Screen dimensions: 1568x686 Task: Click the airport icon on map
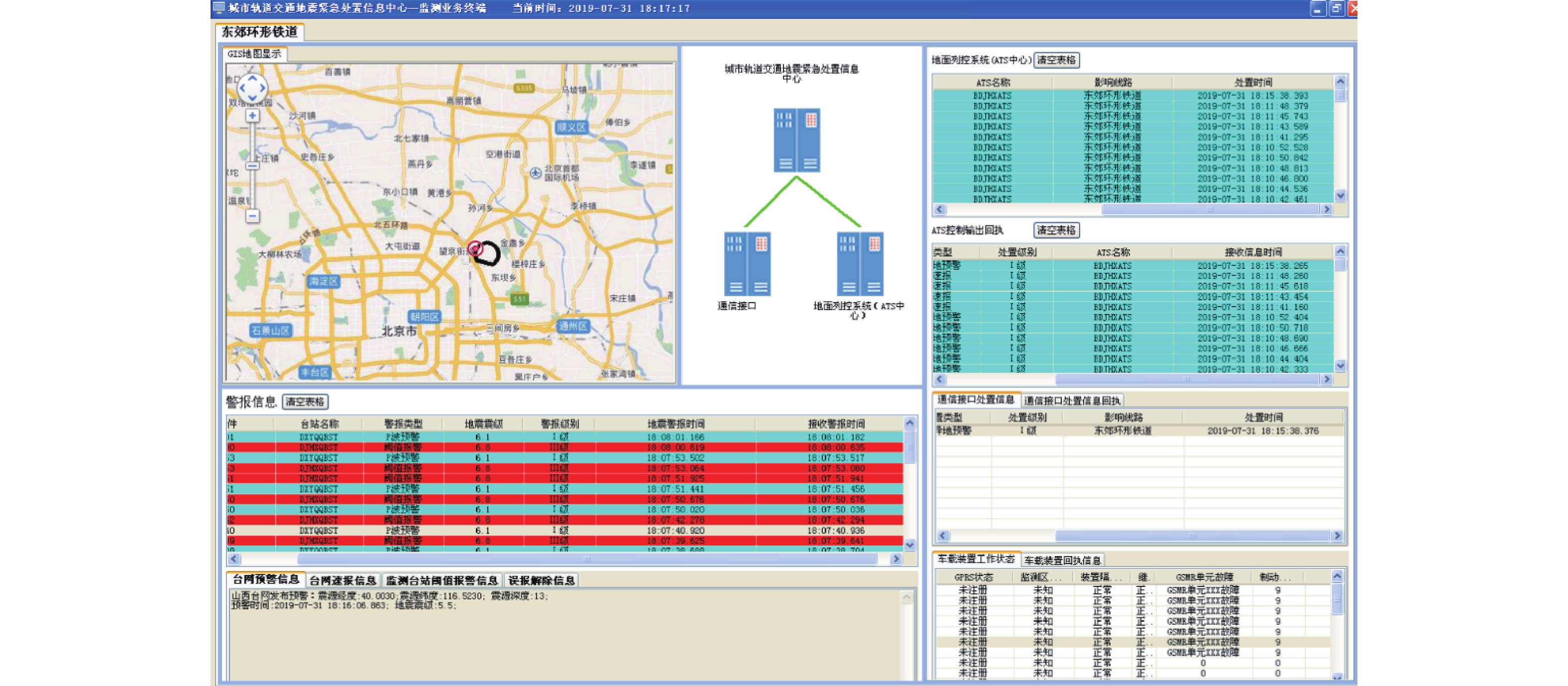[x=535, y=173]
